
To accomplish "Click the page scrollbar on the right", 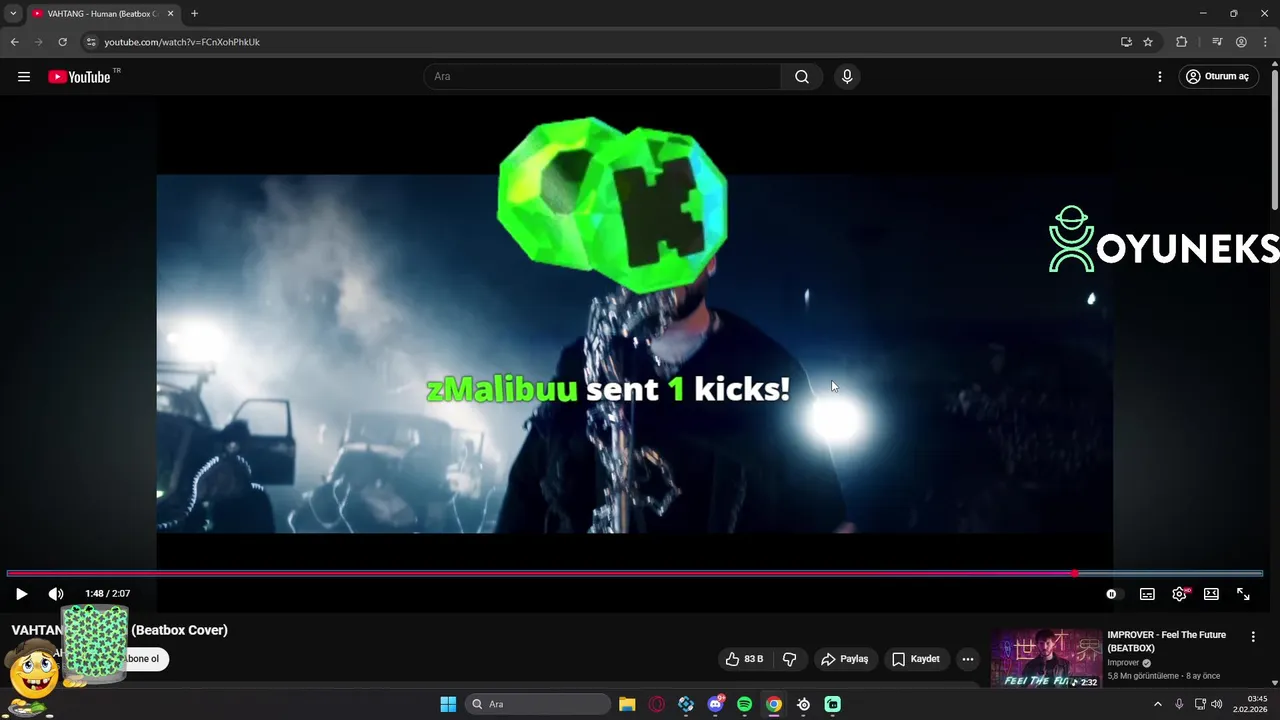I will (1275, 140).
